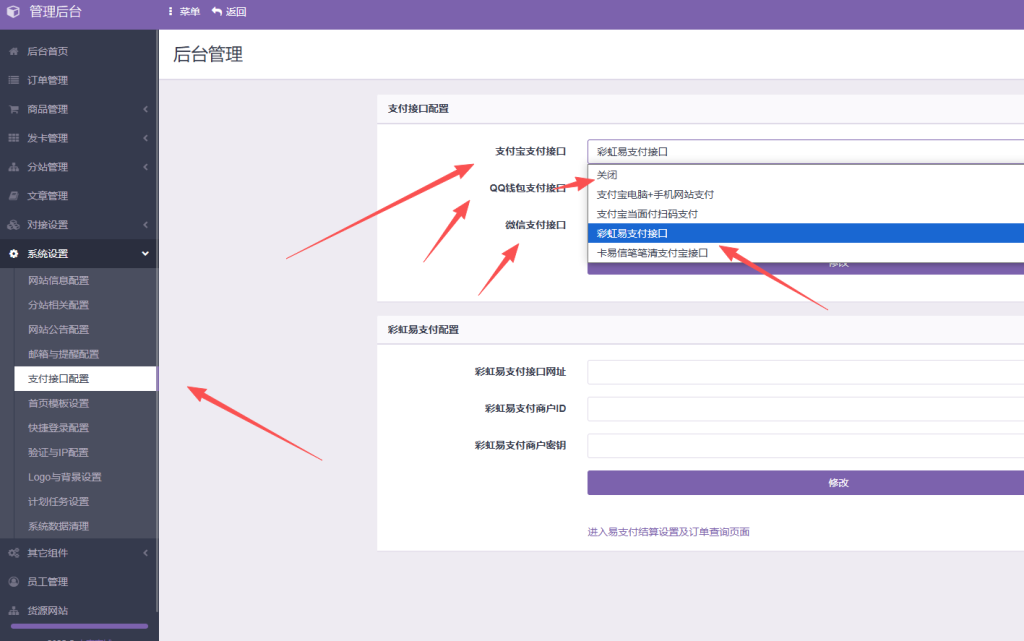This screenshot has width=1024, height=641.
Task: Open 网站信息配置 submenu item
Action: [x=58, y=281]
